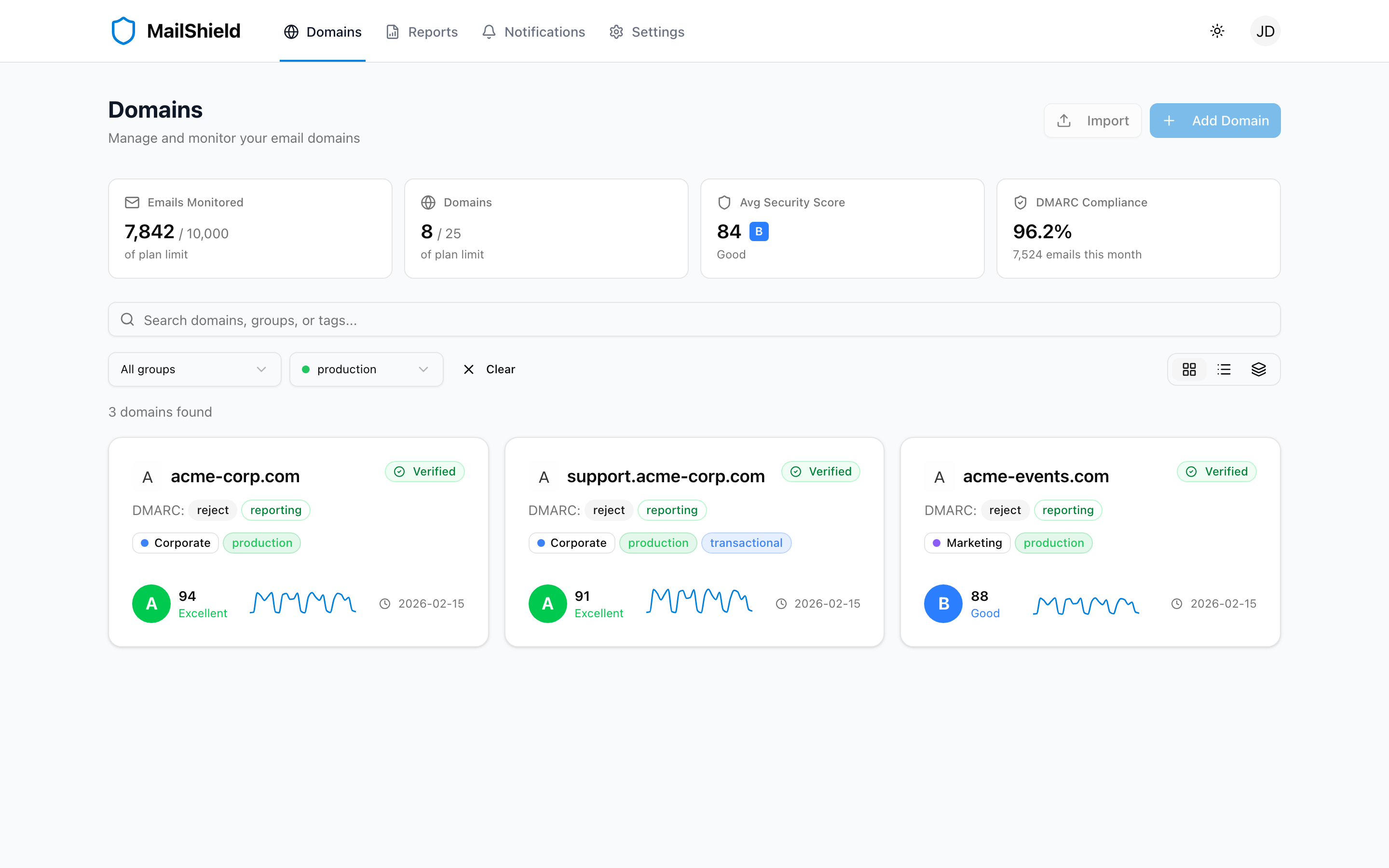This screenshot has height=868, width=1389.
Task: Switch to the Settings tab
Action: (x=647, y=31)
